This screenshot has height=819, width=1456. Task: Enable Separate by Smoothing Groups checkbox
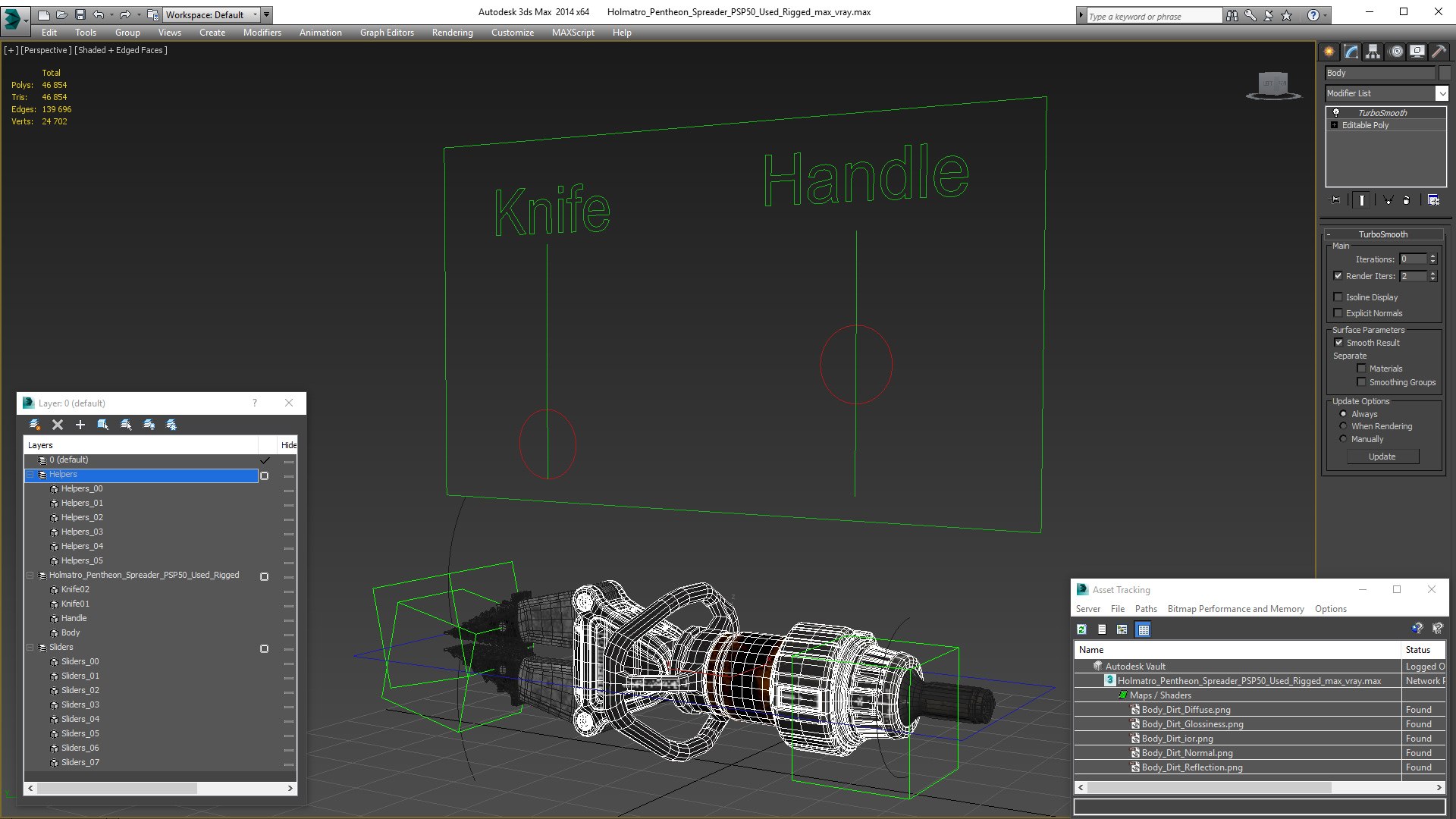1362,382
